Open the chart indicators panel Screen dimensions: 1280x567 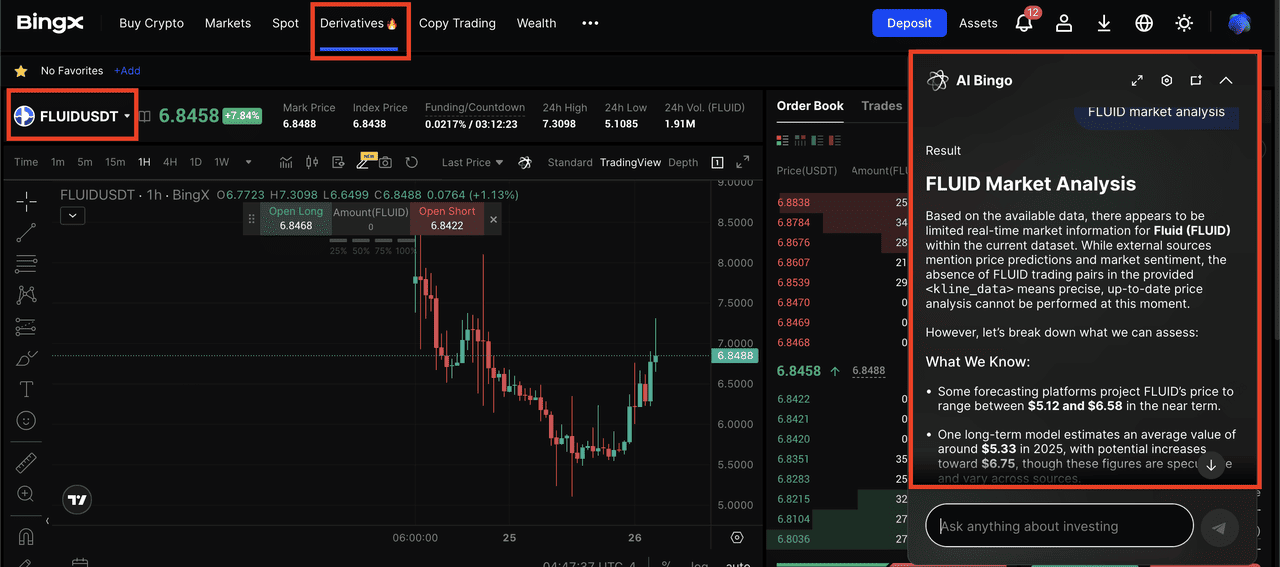(x=286, y=162)
